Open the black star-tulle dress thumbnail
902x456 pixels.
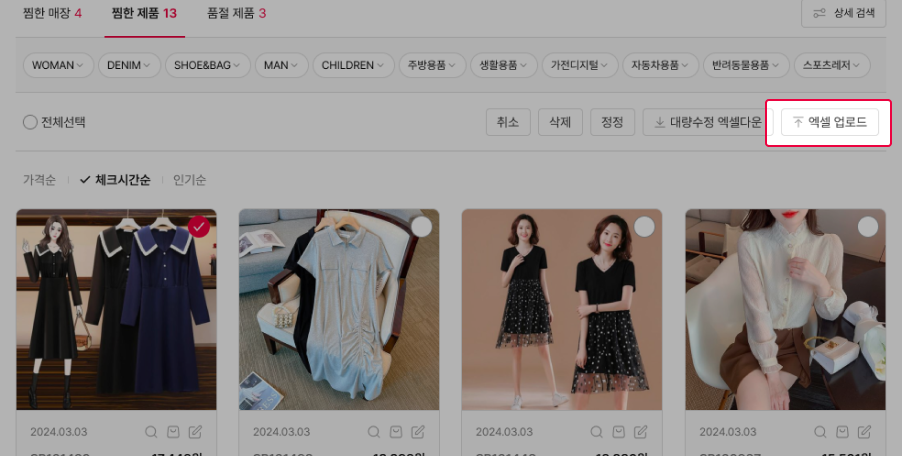click(562, 309)
